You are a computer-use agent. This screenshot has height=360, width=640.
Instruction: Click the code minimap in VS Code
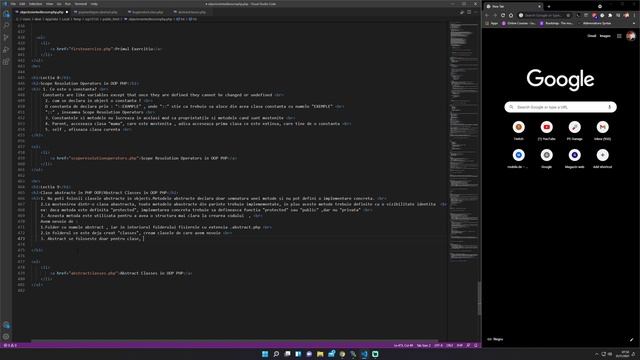463,143
